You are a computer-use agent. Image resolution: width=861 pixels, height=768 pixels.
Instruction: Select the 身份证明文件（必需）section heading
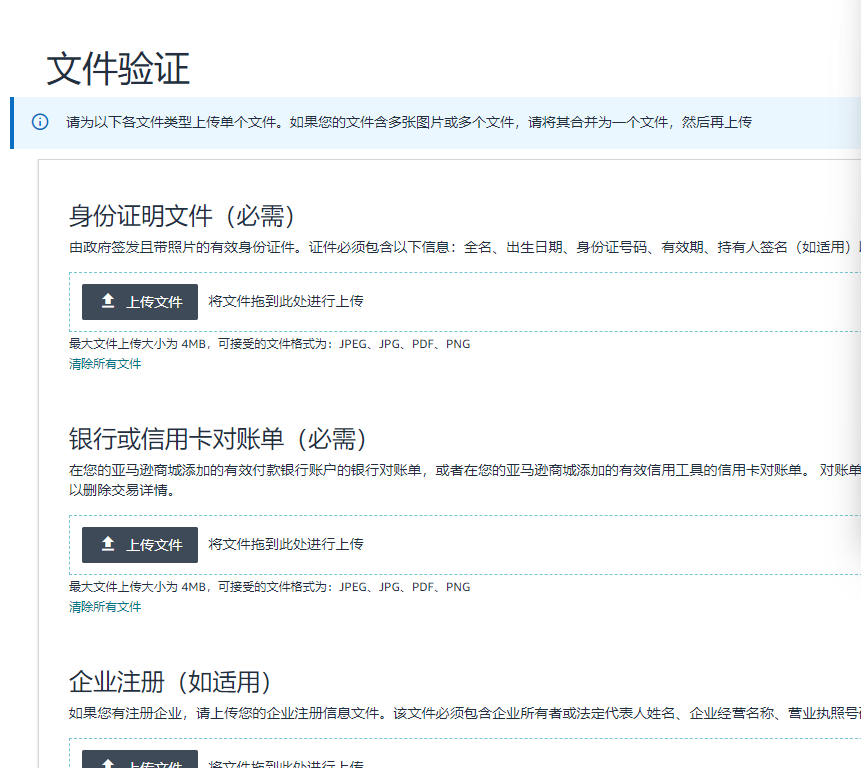(183, 216)
